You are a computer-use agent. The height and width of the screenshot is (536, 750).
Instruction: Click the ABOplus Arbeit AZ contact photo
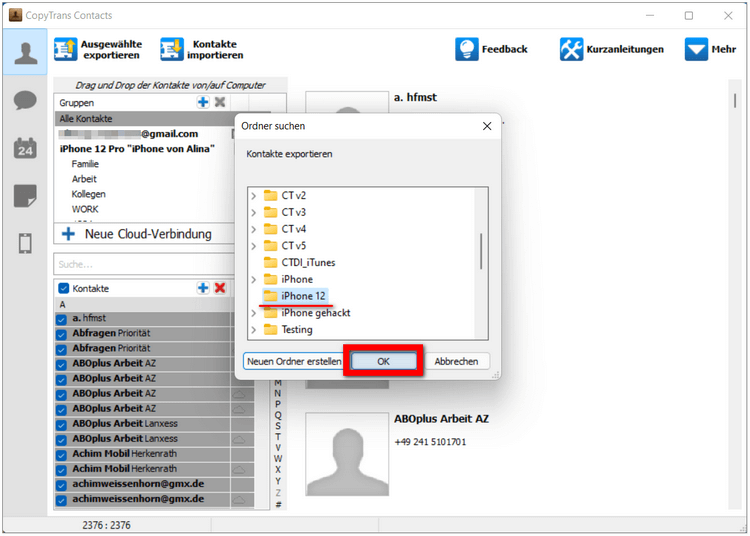tap(347, 454)
